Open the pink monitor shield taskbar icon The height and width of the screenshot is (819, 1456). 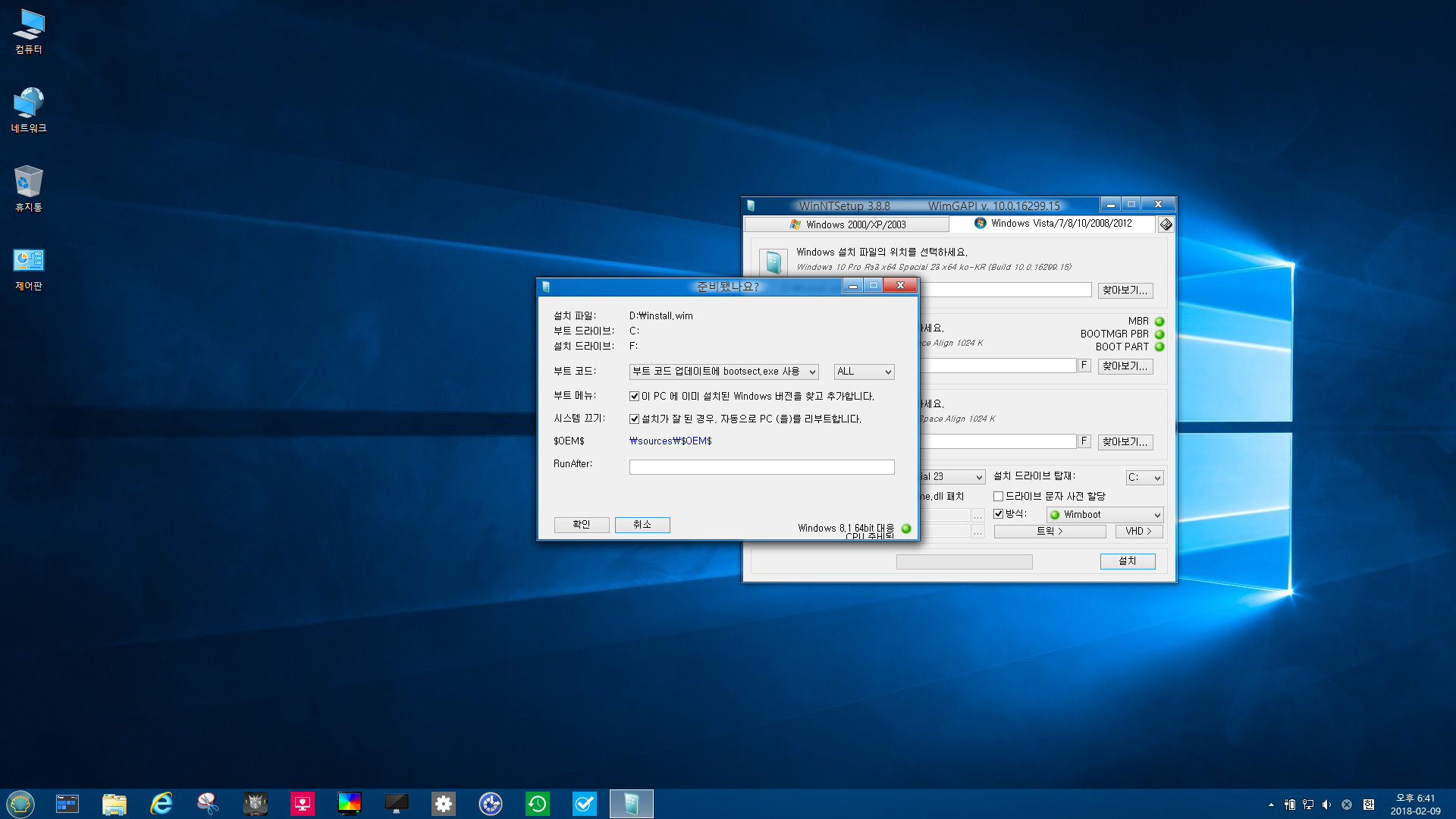coord(303,804)
